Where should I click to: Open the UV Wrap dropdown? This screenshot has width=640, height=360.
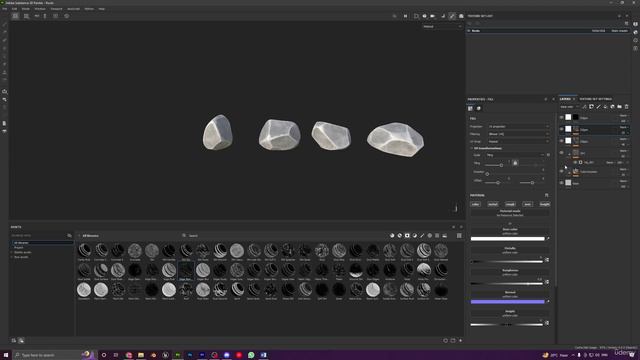click(x=519, y=142)
